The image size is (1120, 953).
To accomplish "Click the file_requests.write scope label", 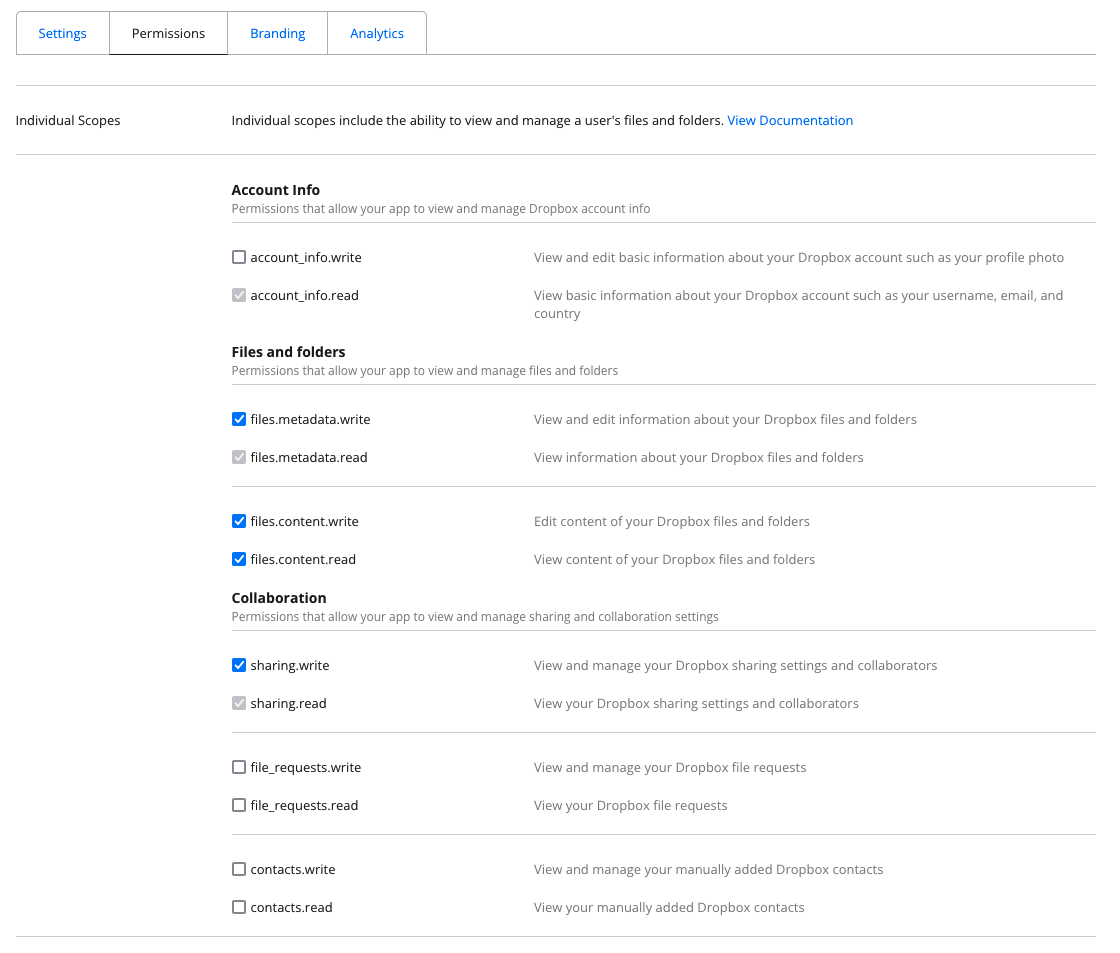I will pyautogui.click(x=306, y=768).
